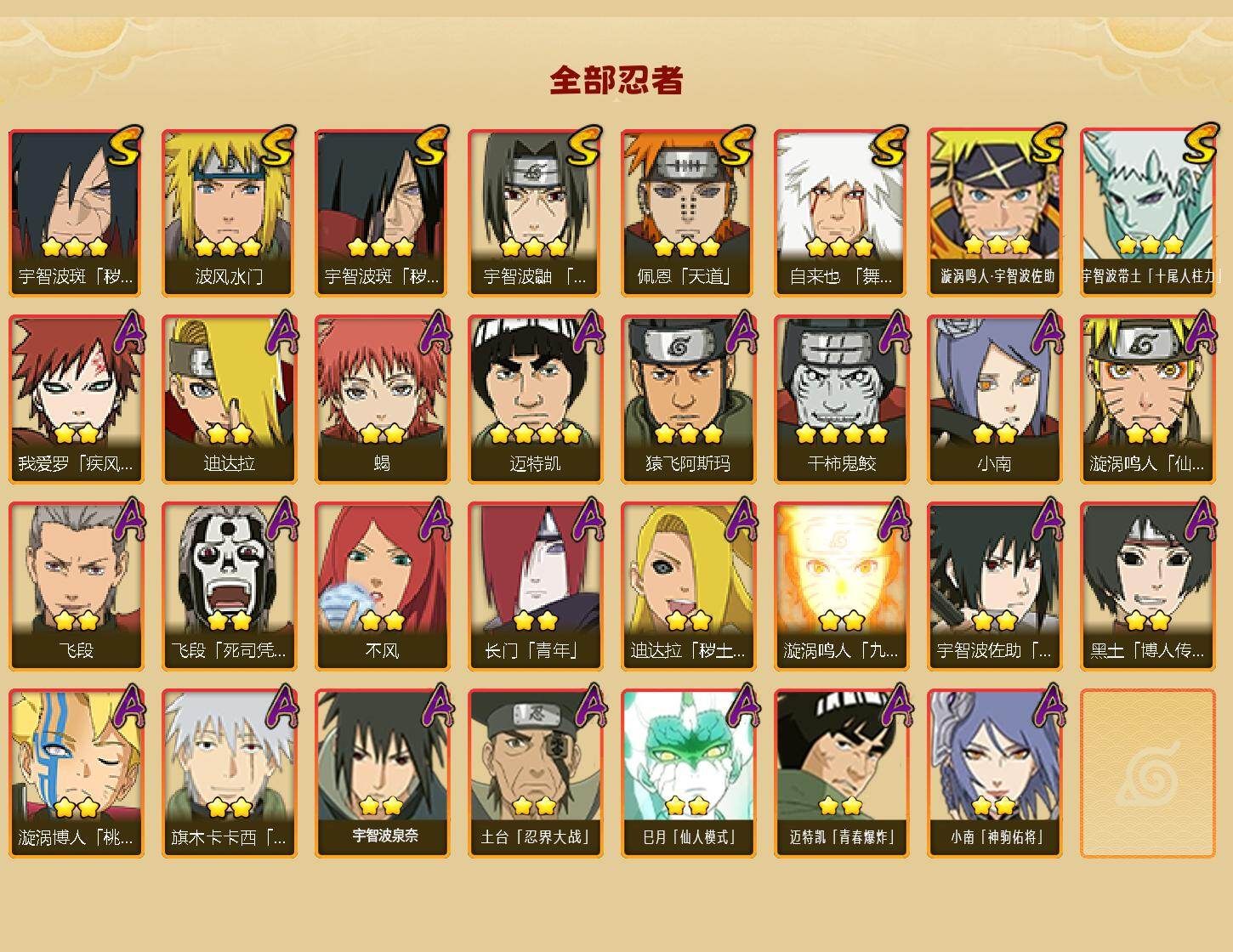The image size is (1233, 952).
Task: Open the 不风 ninja card
Action: [x=382, y=586]
